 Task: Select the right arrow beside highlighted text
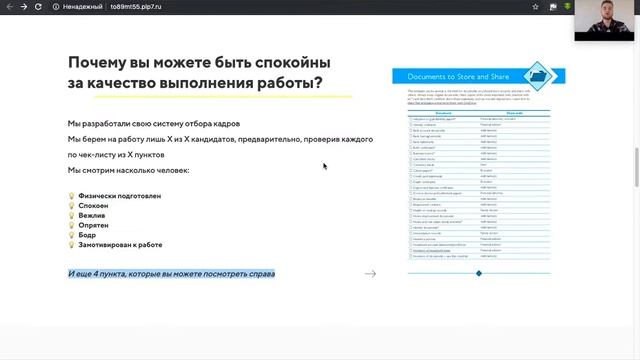pos(370,273)
